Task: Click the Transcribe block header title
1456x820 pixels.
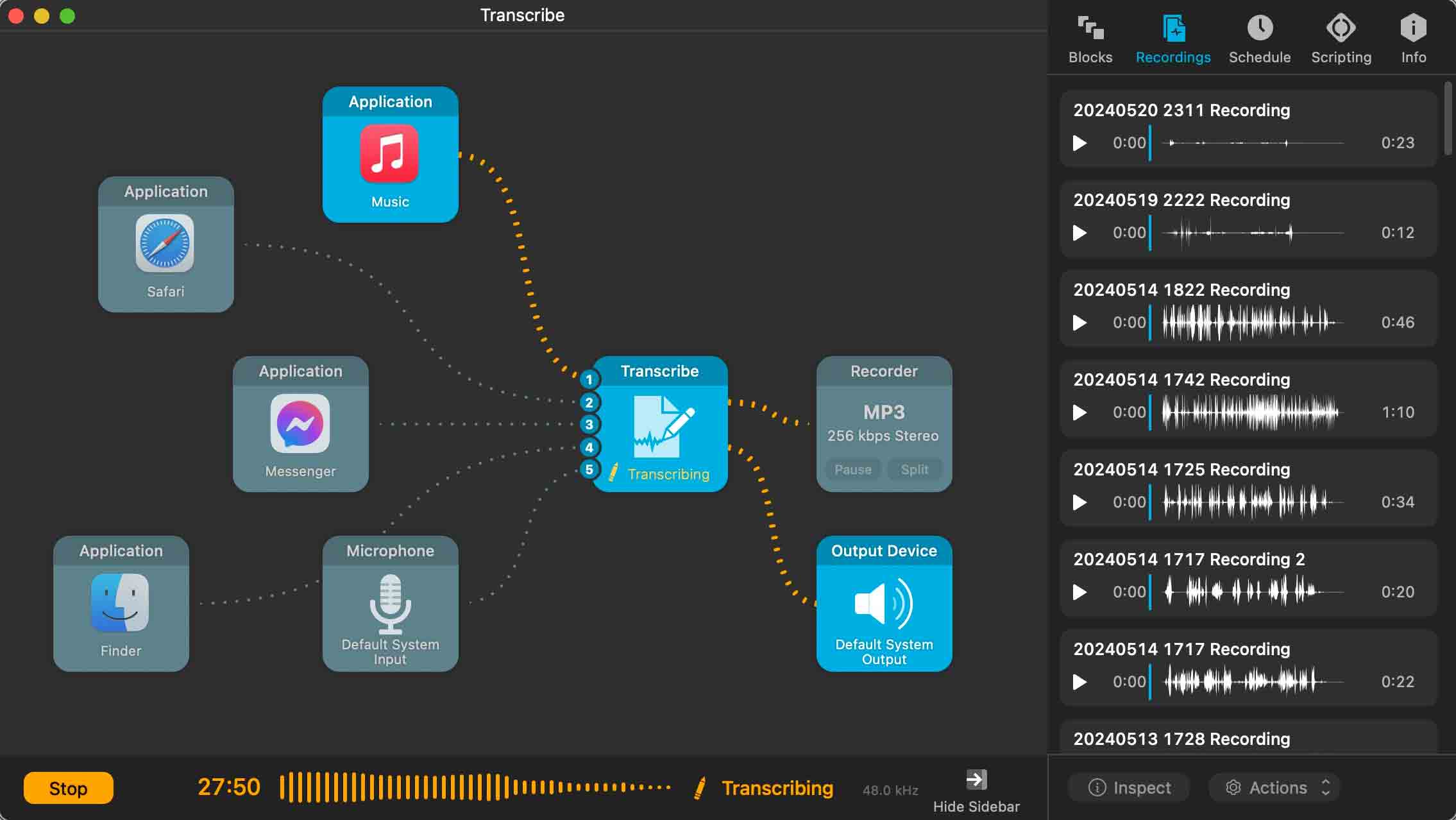Action: [659, 372]
